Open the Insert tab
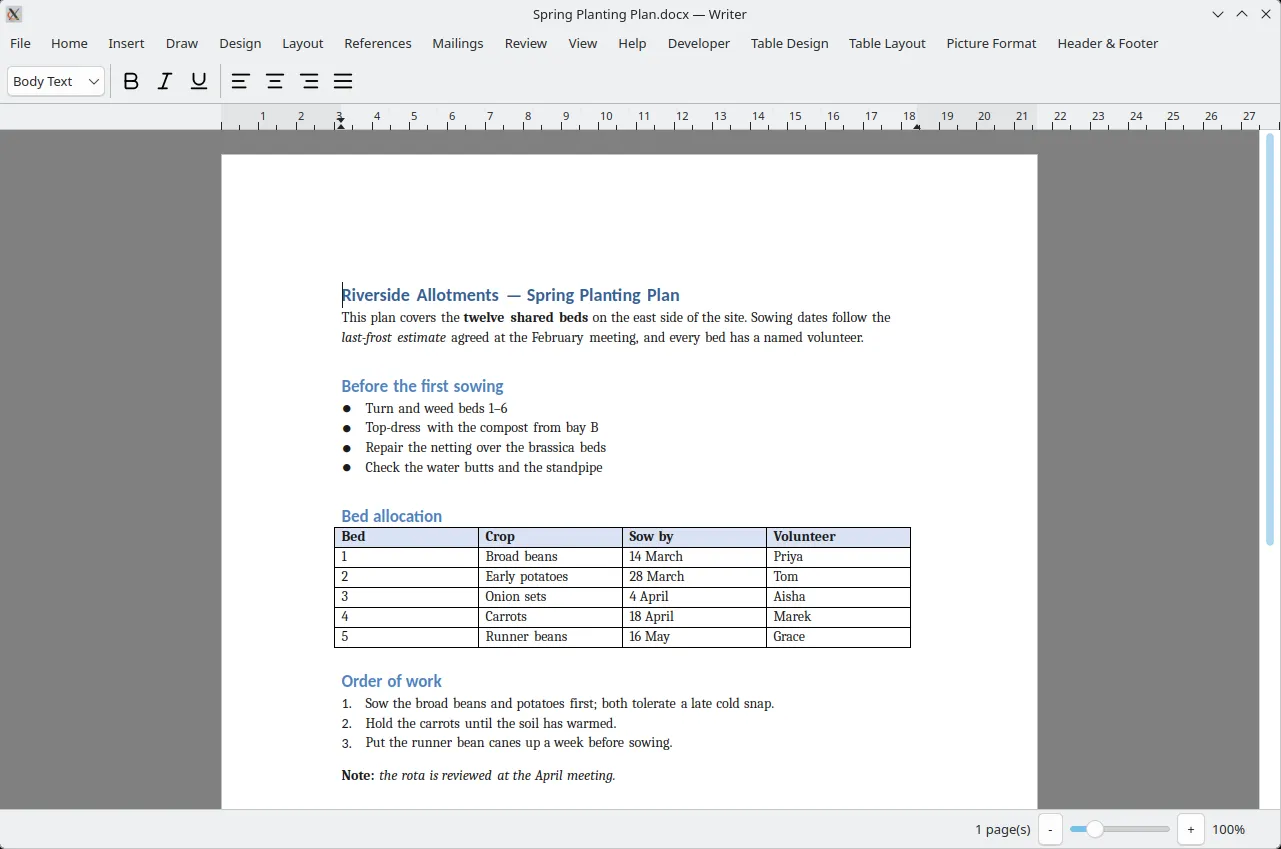Image resolution: width=1281 pixels, height=849 pixels. (x=126, y=44)
